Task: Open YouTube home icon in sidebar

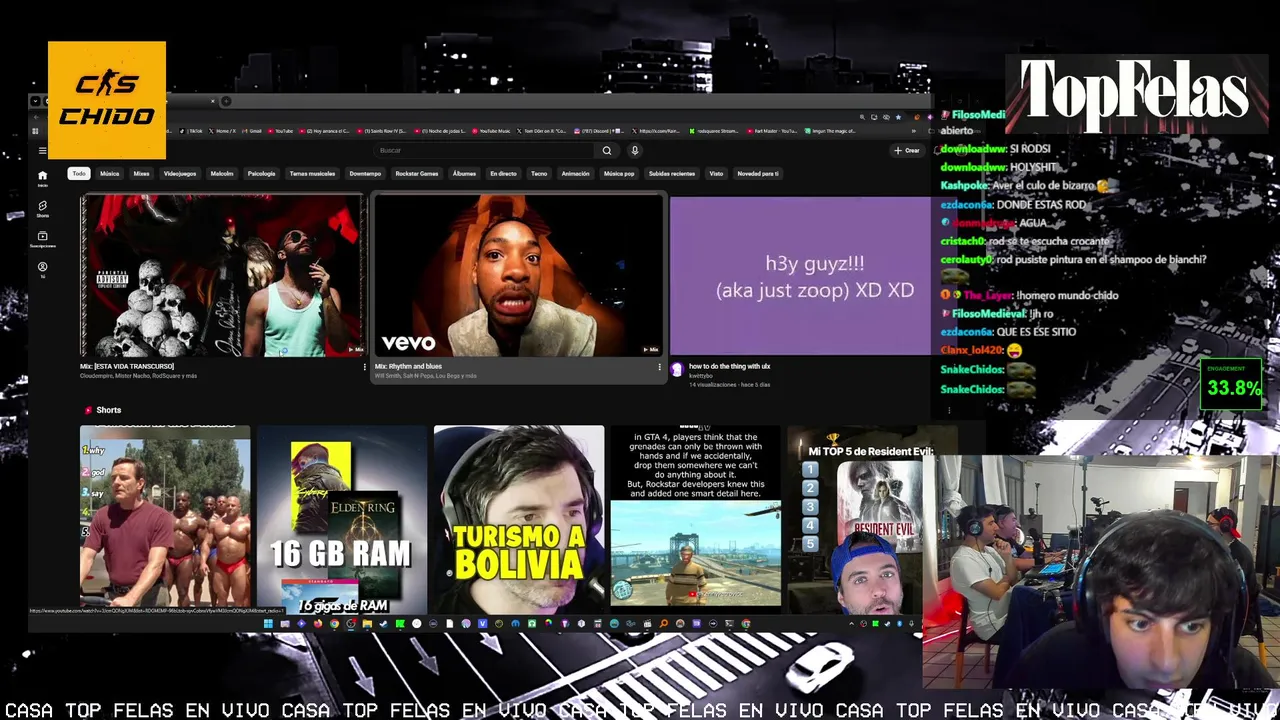Action: [42, 177]
